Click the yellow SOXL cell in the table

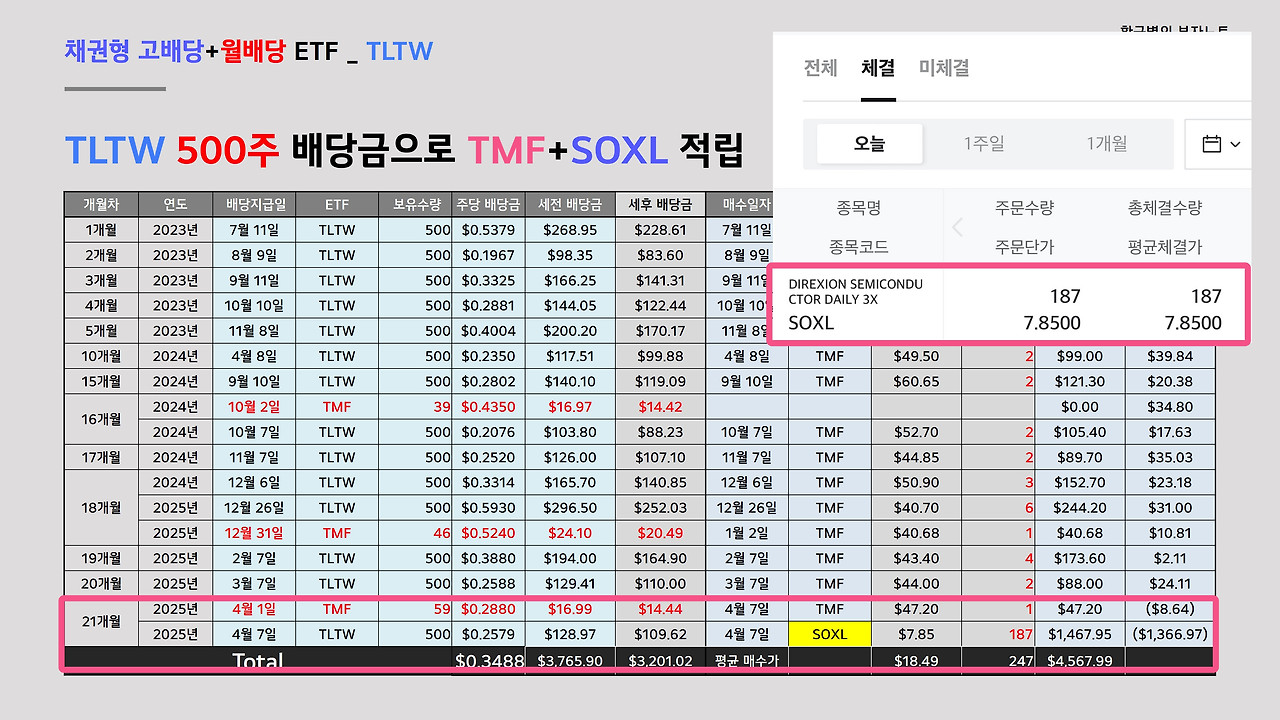click(830, 634)
